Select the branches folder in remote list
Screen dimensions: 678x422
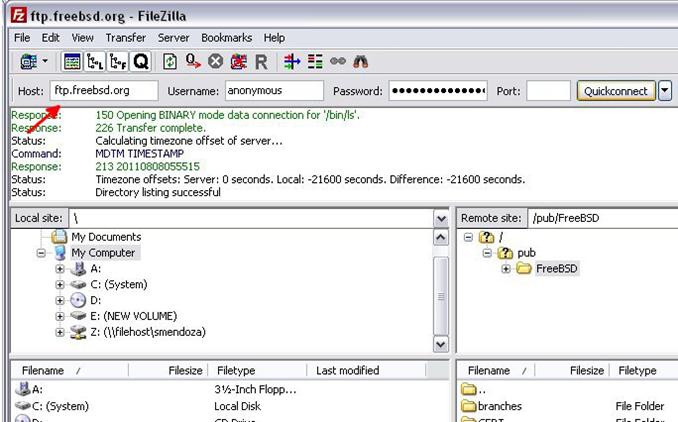click(x=499, y=406)
